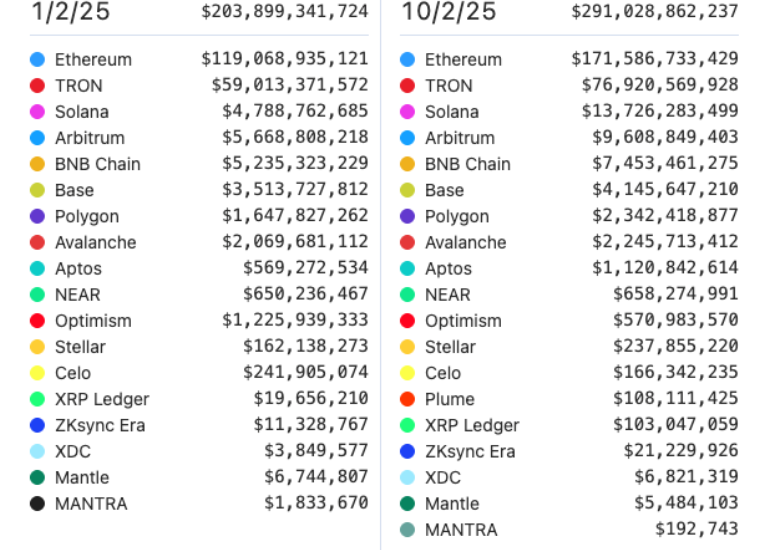The image size is (760, 550).
Task: Click the red TRON dot under 10/2/25
Action: (x=408, y=86)
